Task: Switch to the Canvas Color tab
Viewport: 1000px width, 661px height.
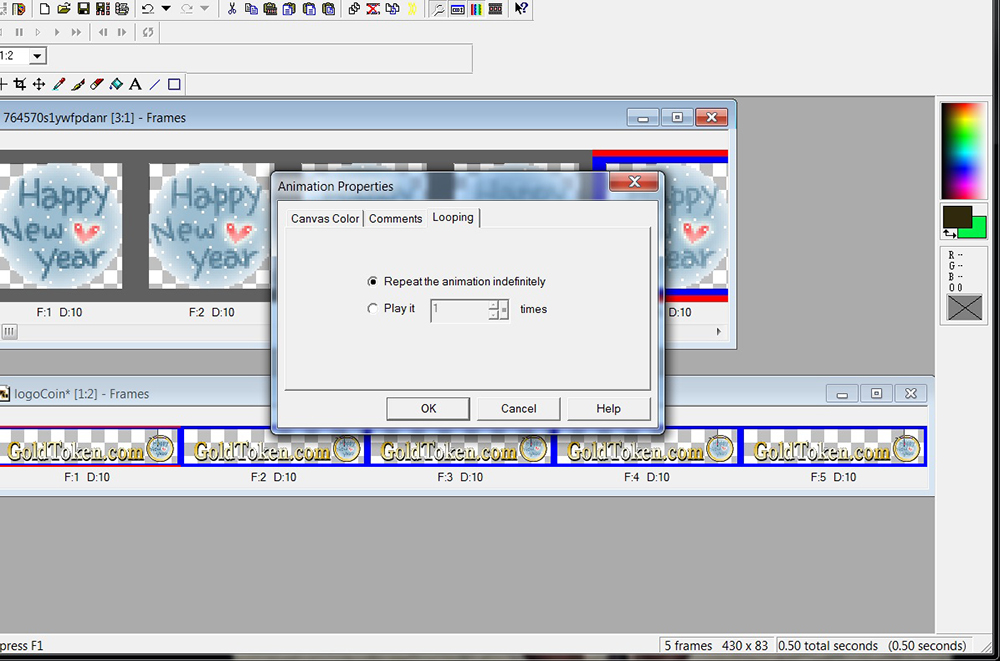Action: coord(325,219)
